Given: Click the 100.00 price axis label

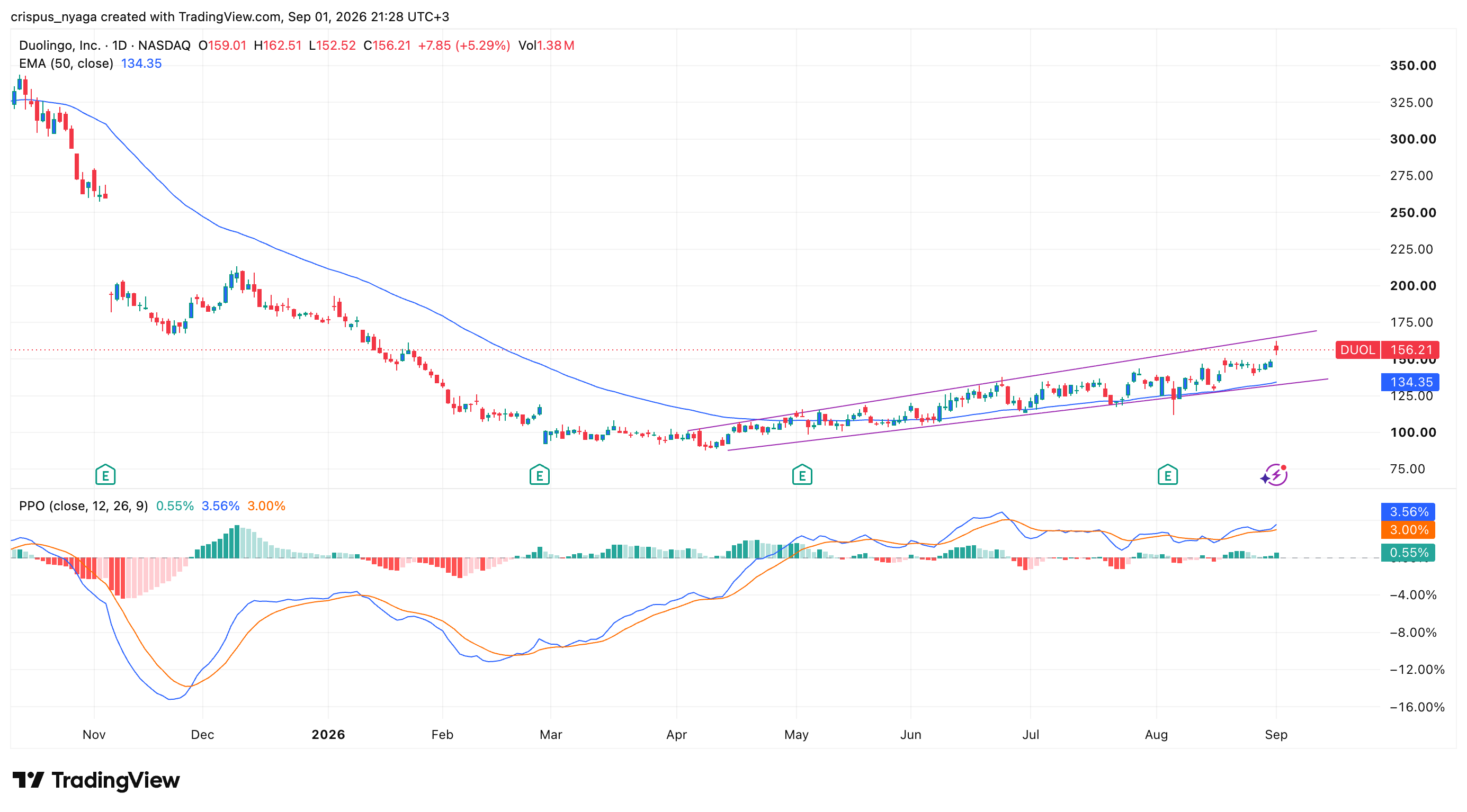Looking at the screenshot, I should [x=1413, y=432].
